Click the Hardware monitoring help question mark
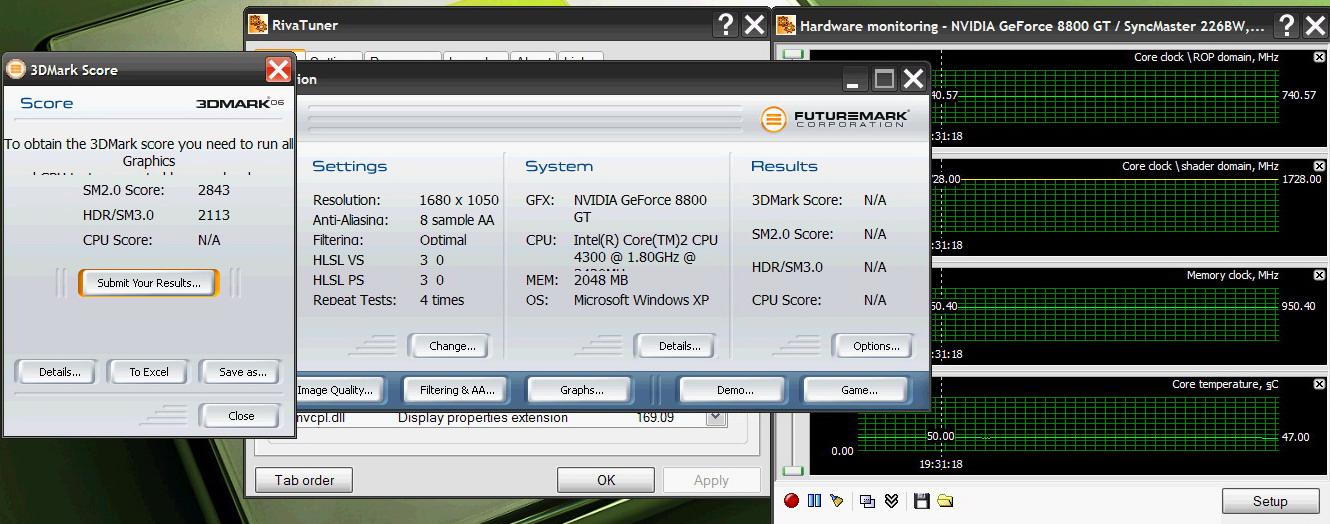Image resolution: width=1330 pixels, height=524 pixels. (1288, 25)
